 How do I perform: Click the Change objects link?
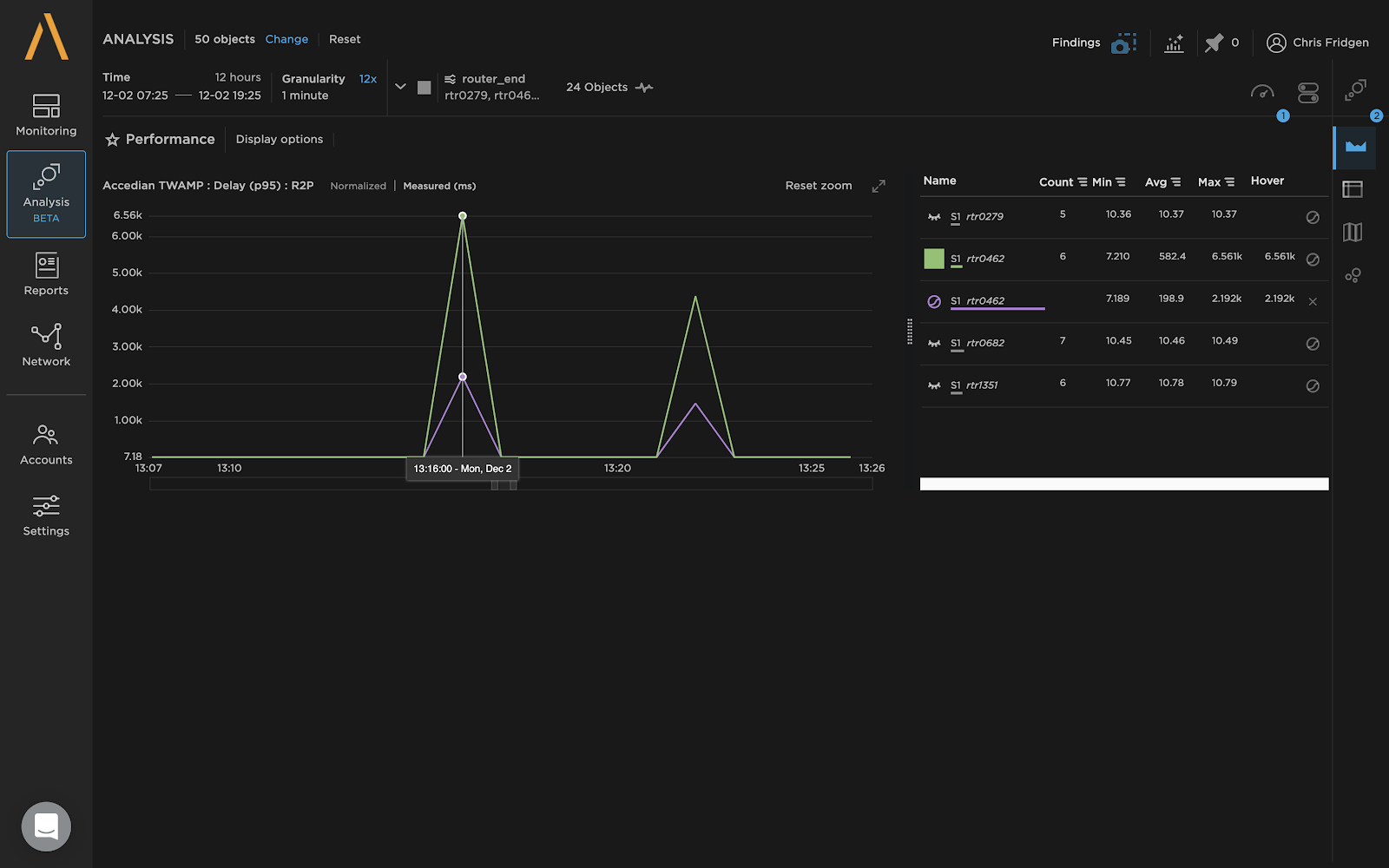pos(286,39)
